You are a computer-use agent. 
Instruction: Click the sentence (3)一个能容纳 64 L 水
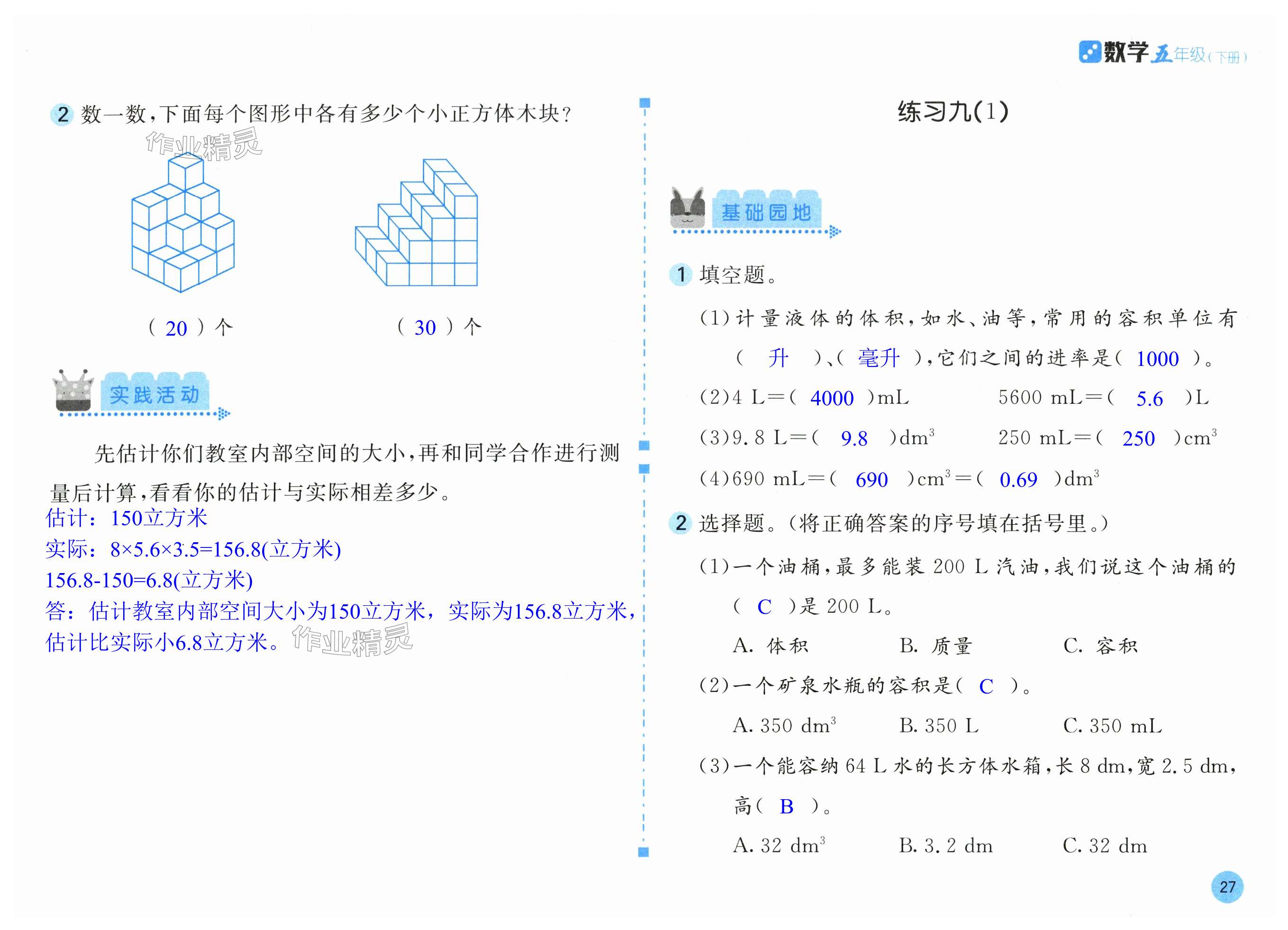pos(968,766)
